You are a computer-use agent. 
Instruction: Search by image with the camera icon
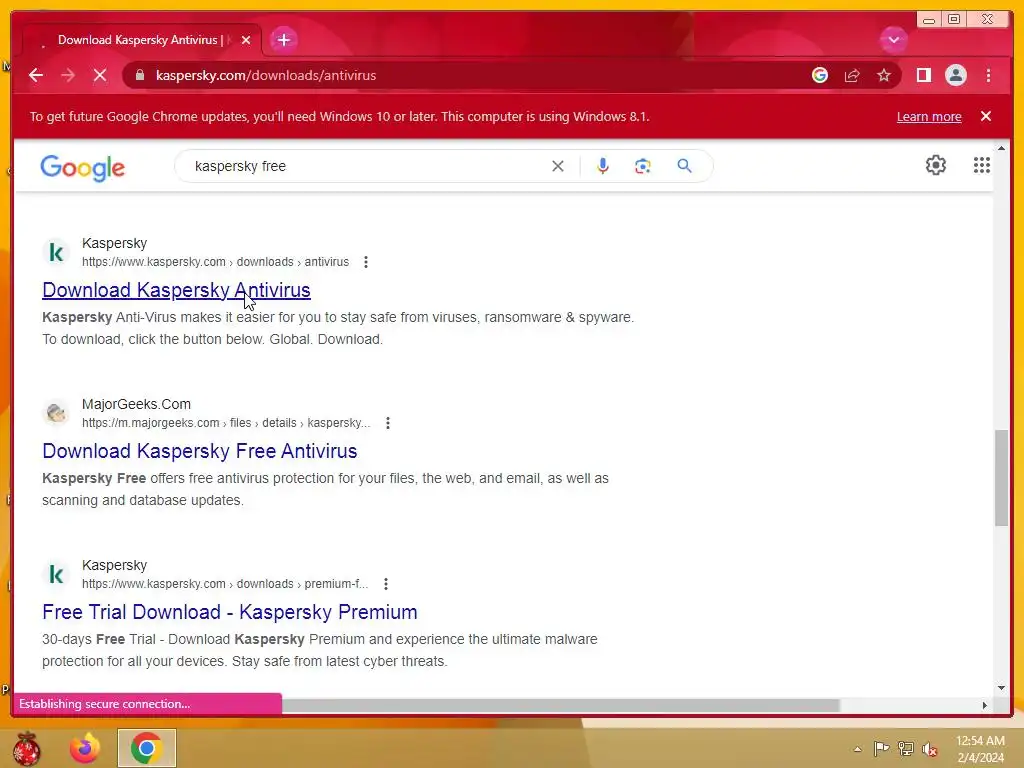[x=643, y=166]
